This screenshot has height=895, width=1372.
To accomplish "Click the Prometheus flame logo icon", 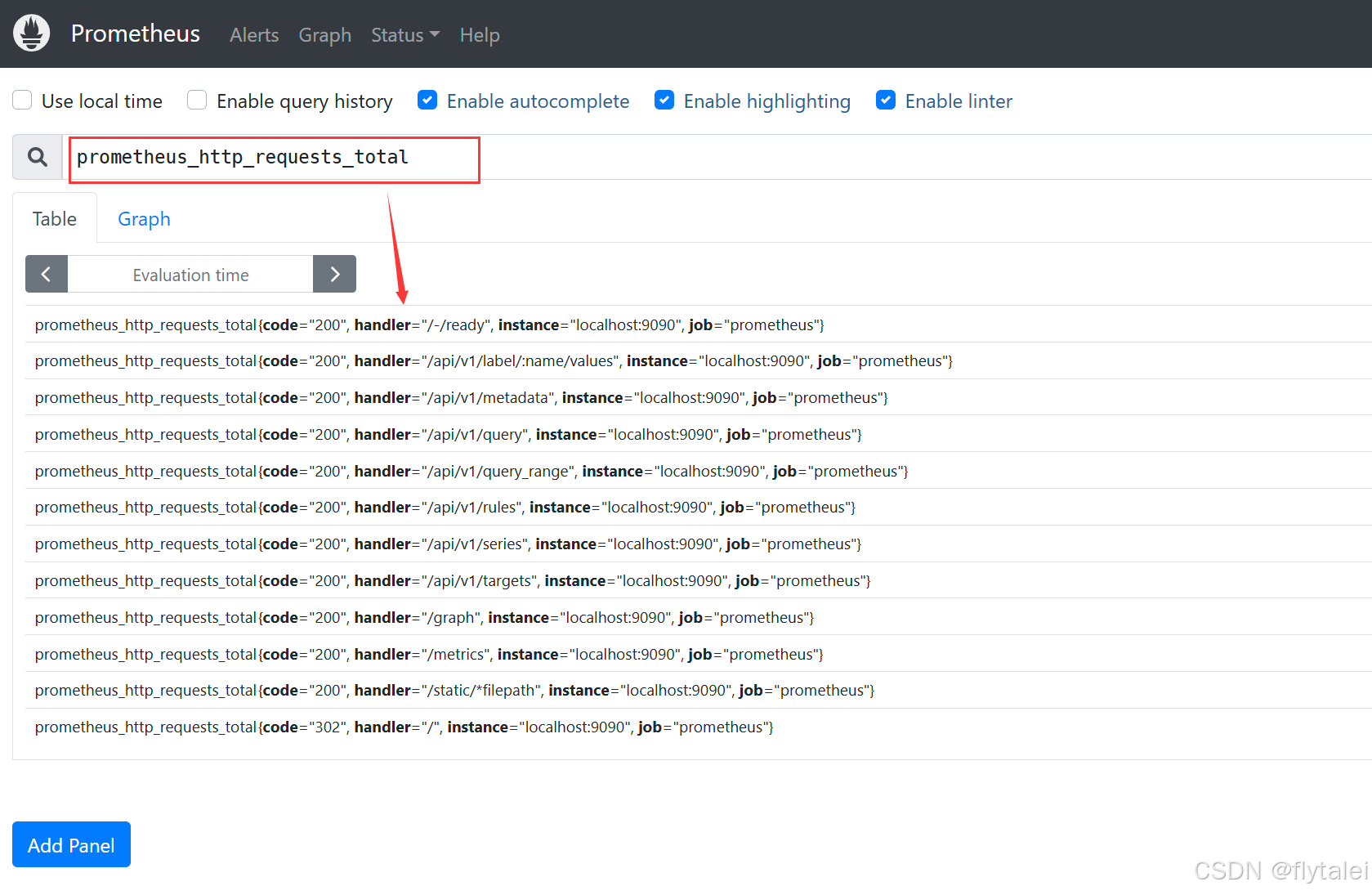I will point(32,34).
